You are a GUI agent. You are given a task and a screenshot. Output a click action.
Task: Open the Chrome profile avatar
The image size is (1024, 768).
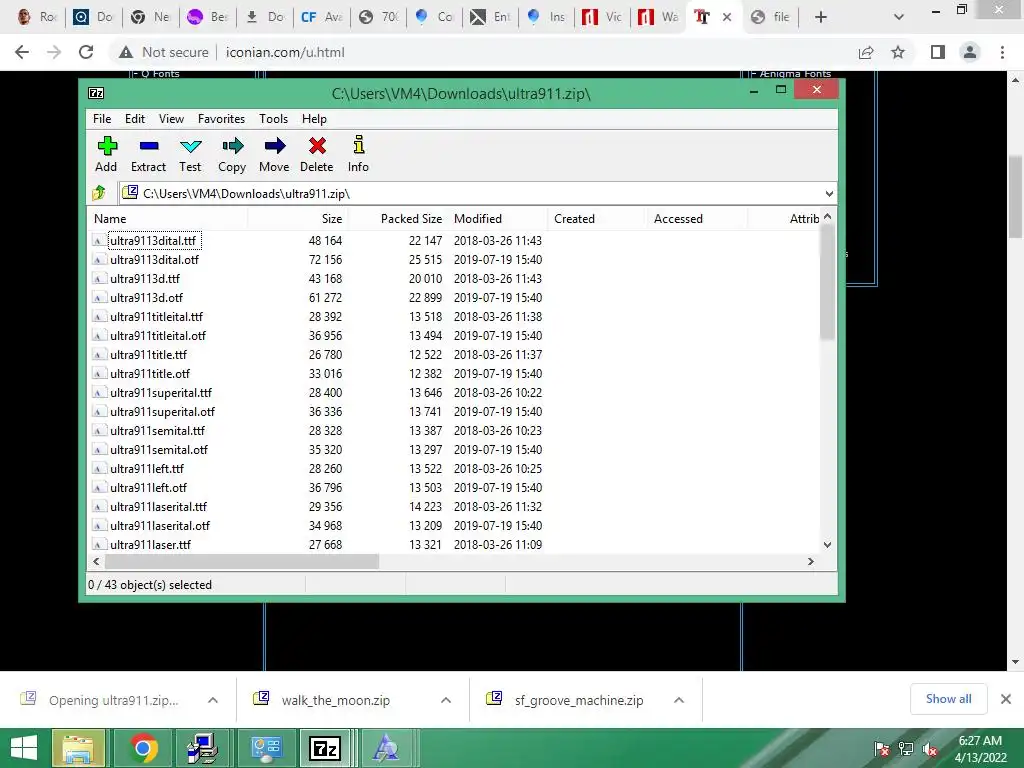click(x=970, y=52)
